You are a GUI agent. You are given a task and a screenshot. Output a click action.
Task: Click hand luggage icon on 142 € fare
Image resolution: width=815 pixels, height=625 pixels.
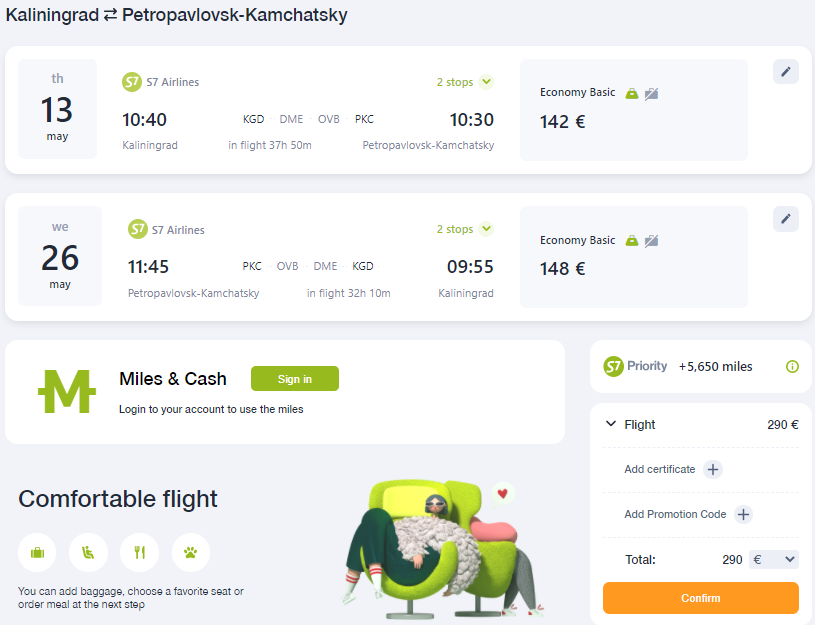(x=632, y=94)
